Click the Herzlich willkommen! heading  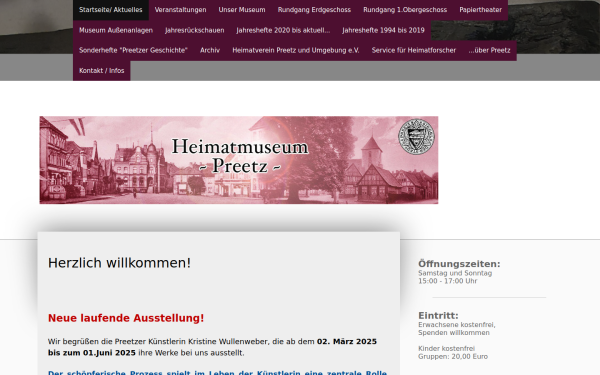coord(119,263)
